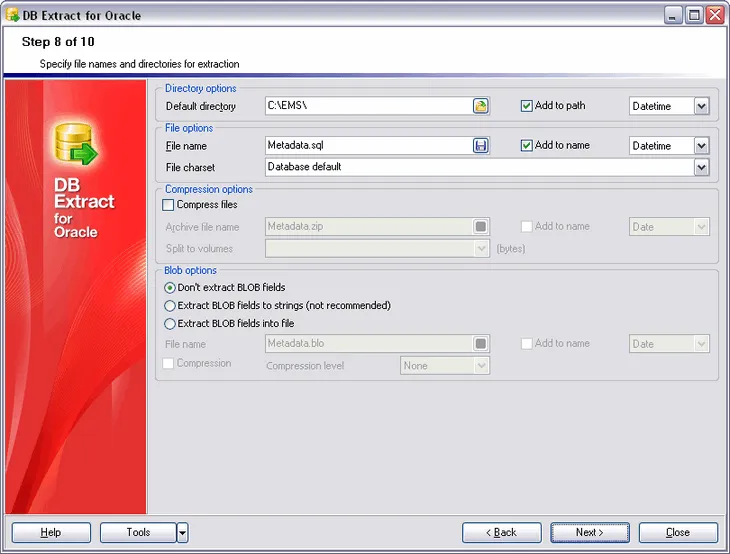Open folder browse icon for Default directory

480,106
